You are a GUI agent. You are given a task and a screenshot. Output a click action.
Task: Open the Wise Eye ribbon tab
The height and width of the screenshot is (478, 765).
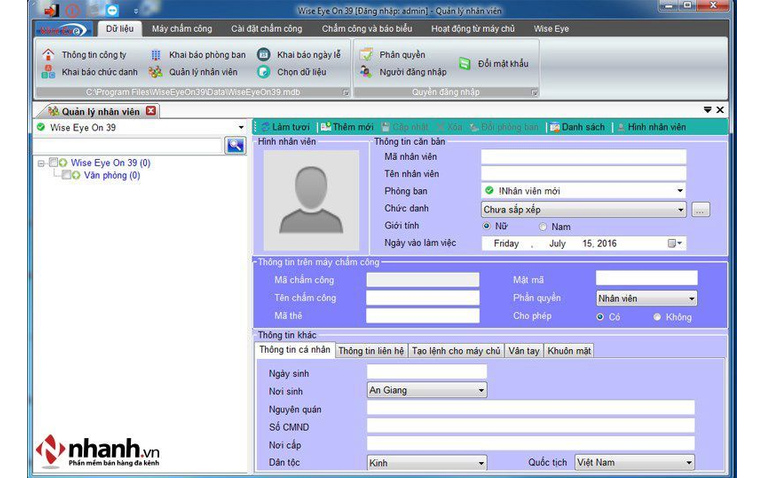pyautogui.click(x=551, y=29)
